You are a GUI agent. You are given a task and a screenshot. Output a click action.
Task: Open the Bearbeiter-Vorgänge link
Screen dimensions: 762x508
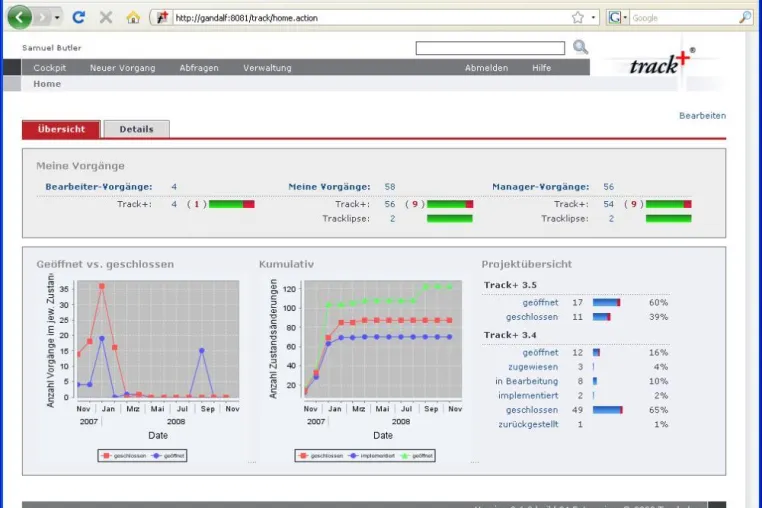tap(99, 187)
